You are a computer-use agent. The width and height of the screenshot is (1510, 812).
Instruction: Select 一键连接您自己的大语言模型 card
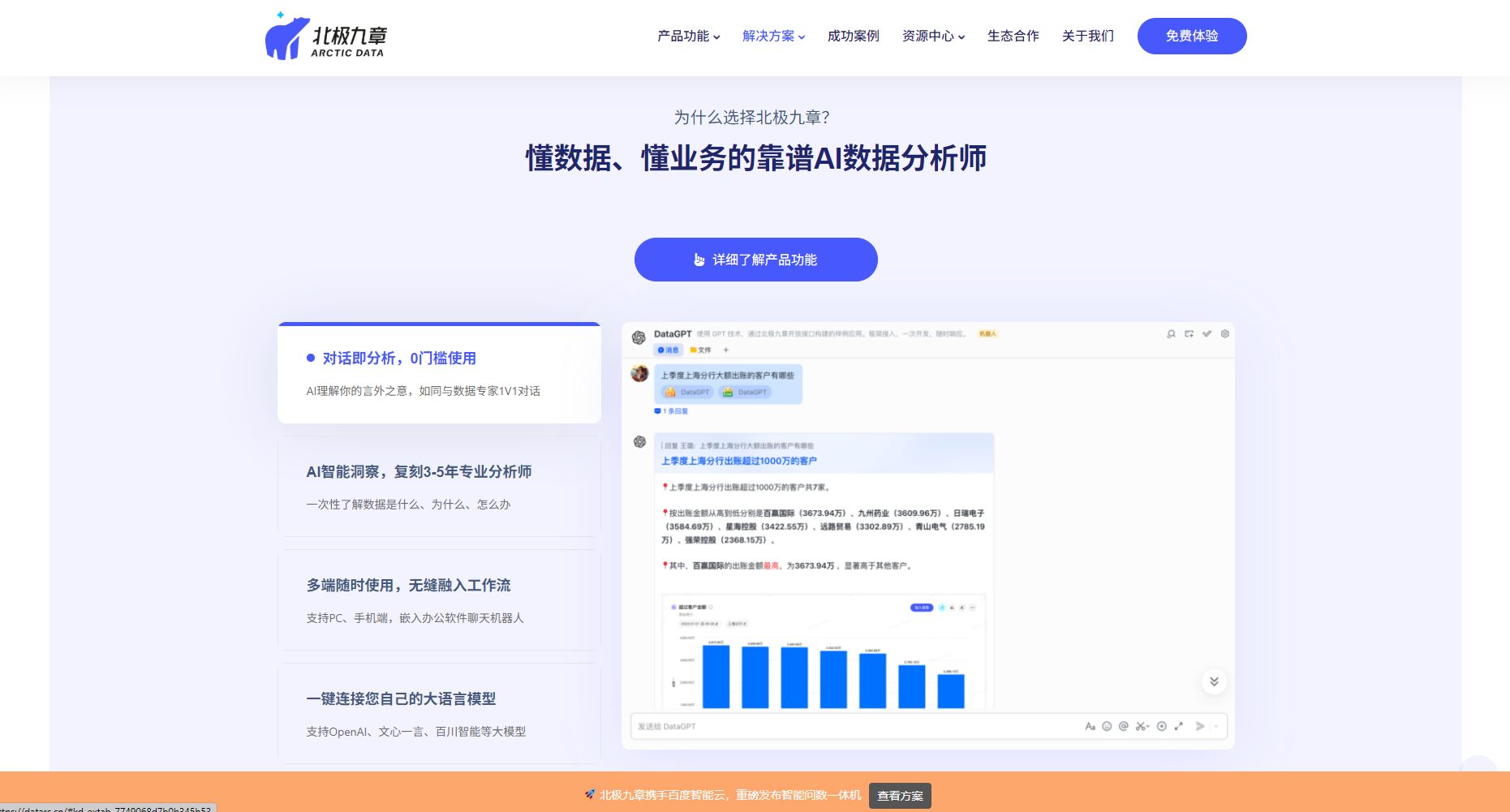tap(439, 714)
